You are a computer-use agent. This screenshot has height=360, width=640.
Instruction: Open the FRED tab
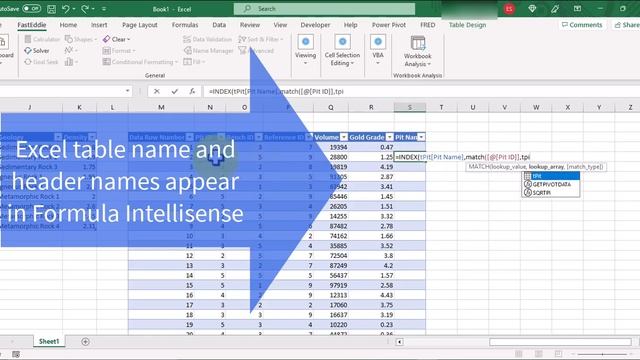427,25
